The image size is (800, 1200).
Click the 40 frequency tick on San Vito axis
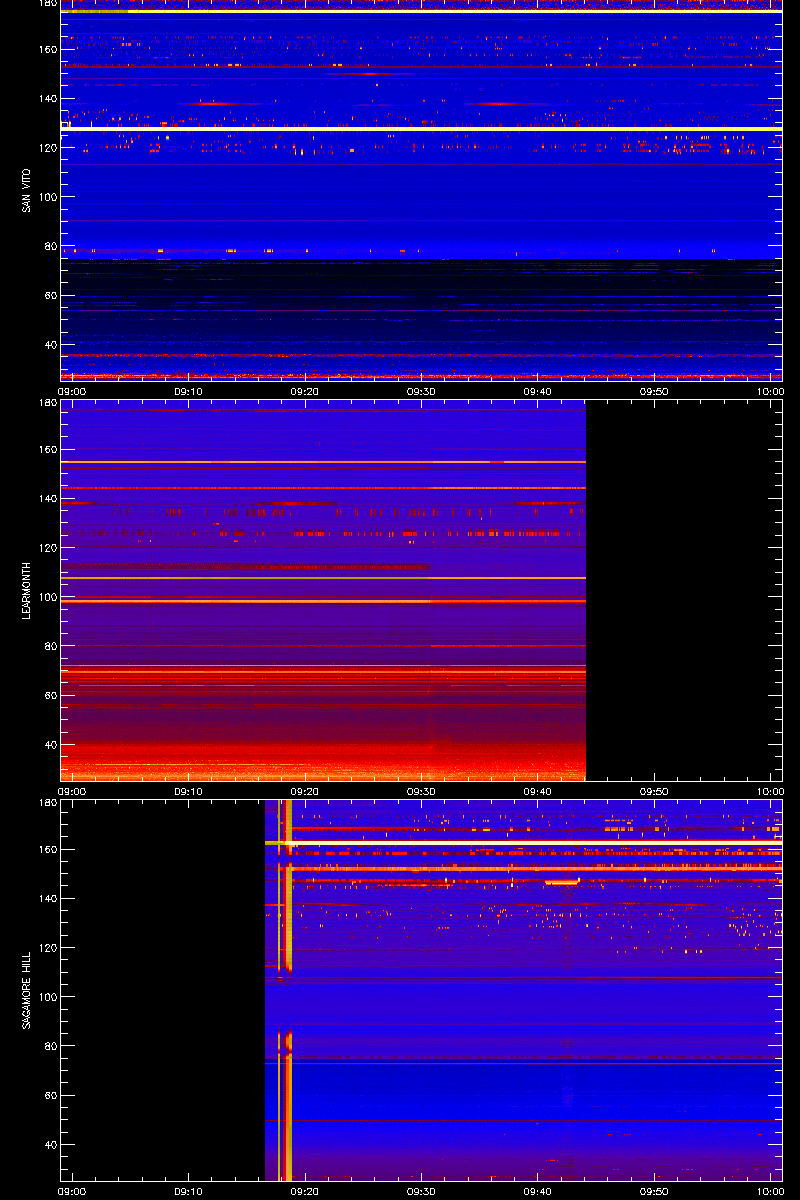coord(50,345)
